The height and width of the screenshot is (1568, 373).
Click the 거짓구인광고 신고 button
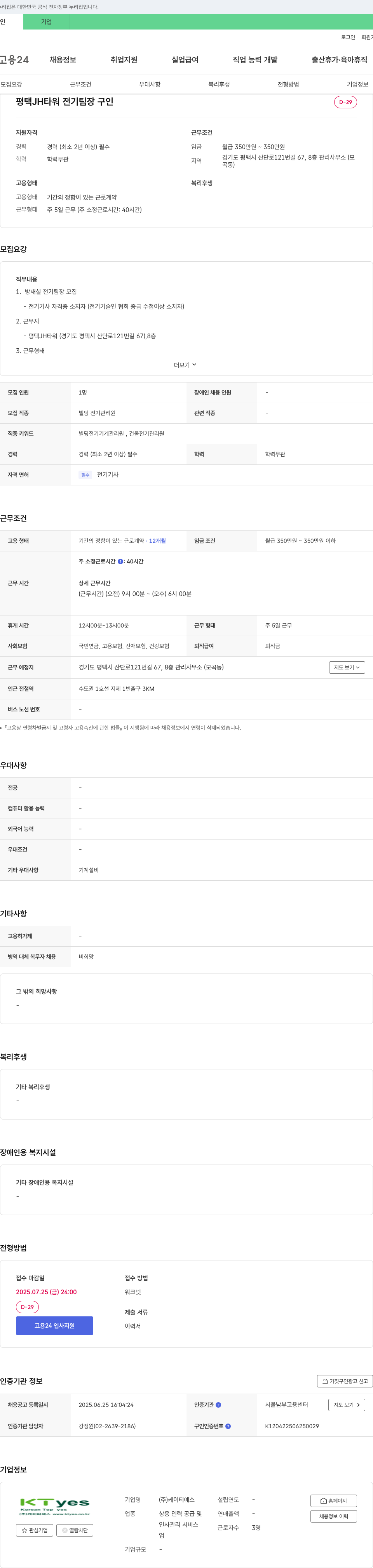point(344,1381)
